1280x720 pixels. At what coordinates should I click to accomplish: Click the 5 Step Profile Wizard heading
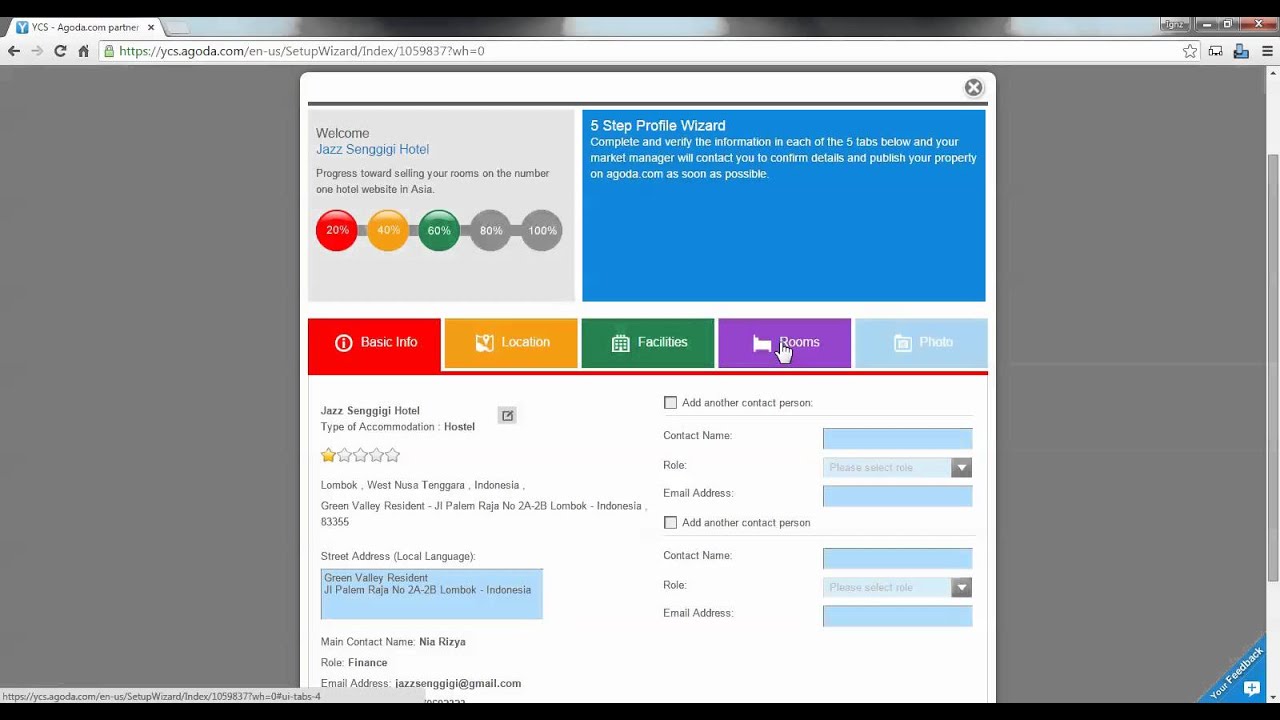click(x=658, y=126)
